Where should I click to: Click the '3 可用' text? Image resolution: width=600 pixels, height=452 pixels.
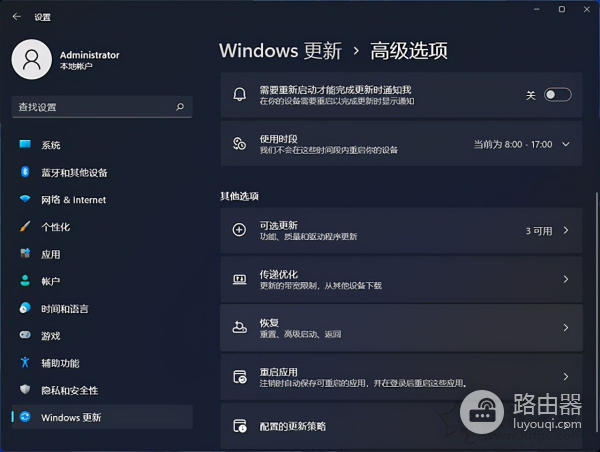click(539, 231)
